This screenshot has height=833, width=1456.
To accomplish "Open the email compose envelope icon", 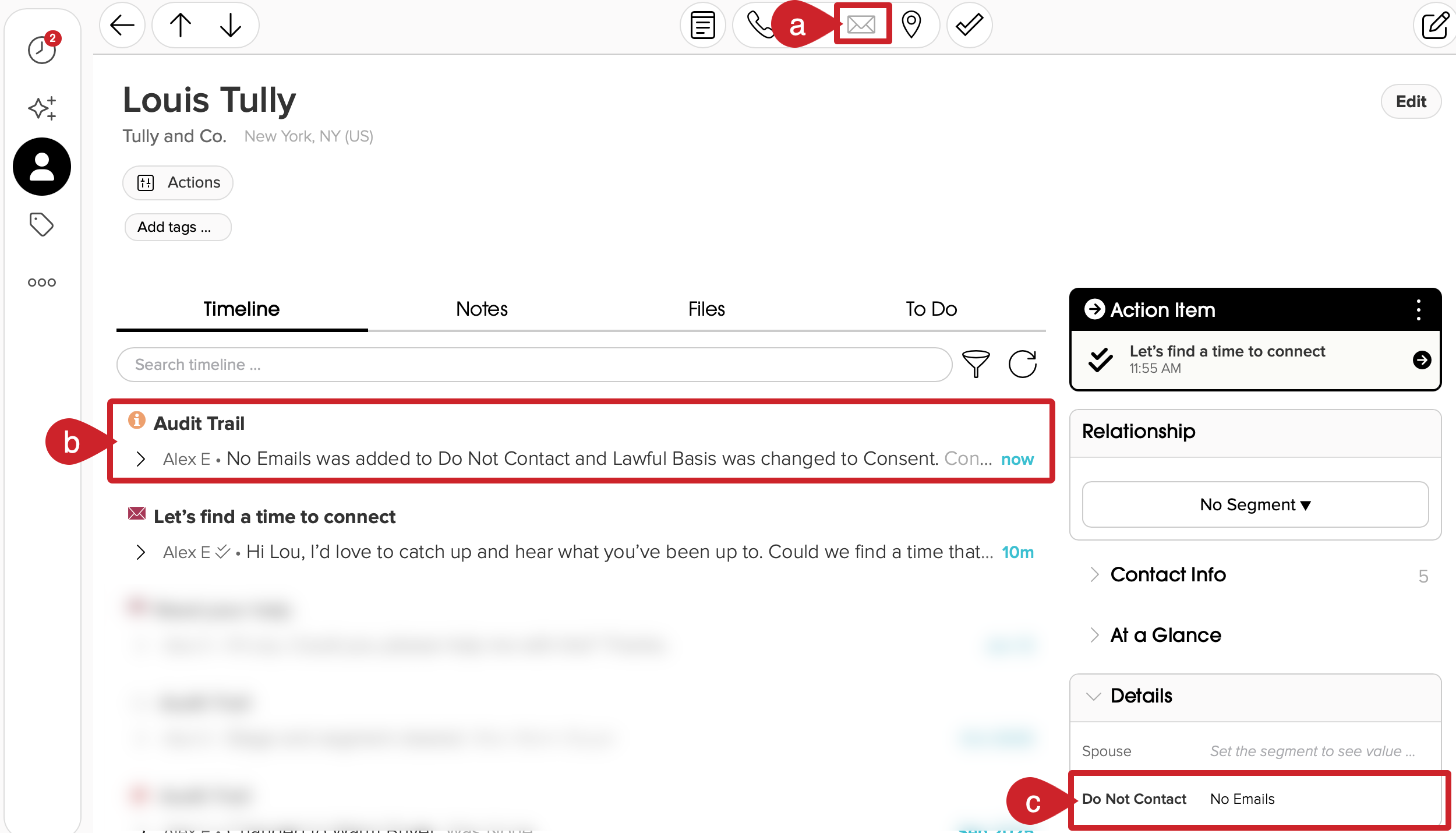I will (x=861, y=25).
